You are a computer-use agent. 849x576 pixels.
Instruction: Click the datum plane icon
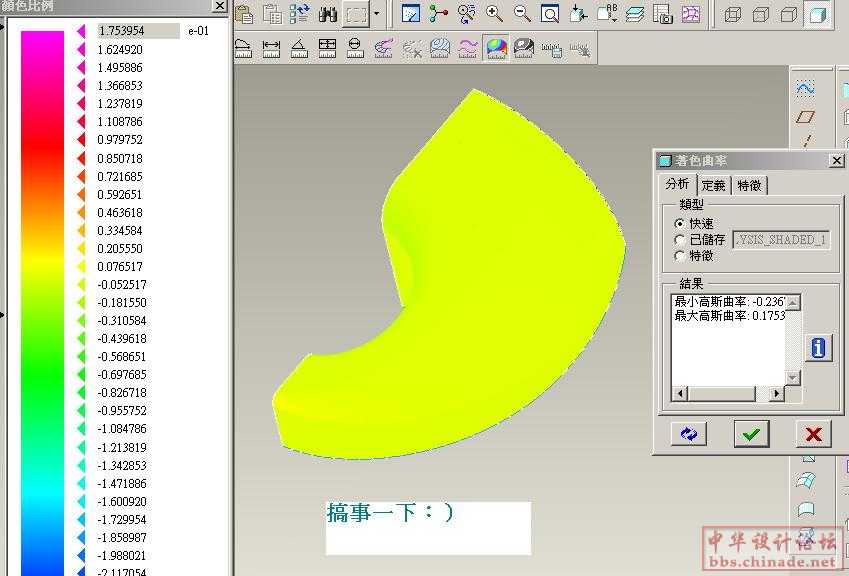coord(806,116)
